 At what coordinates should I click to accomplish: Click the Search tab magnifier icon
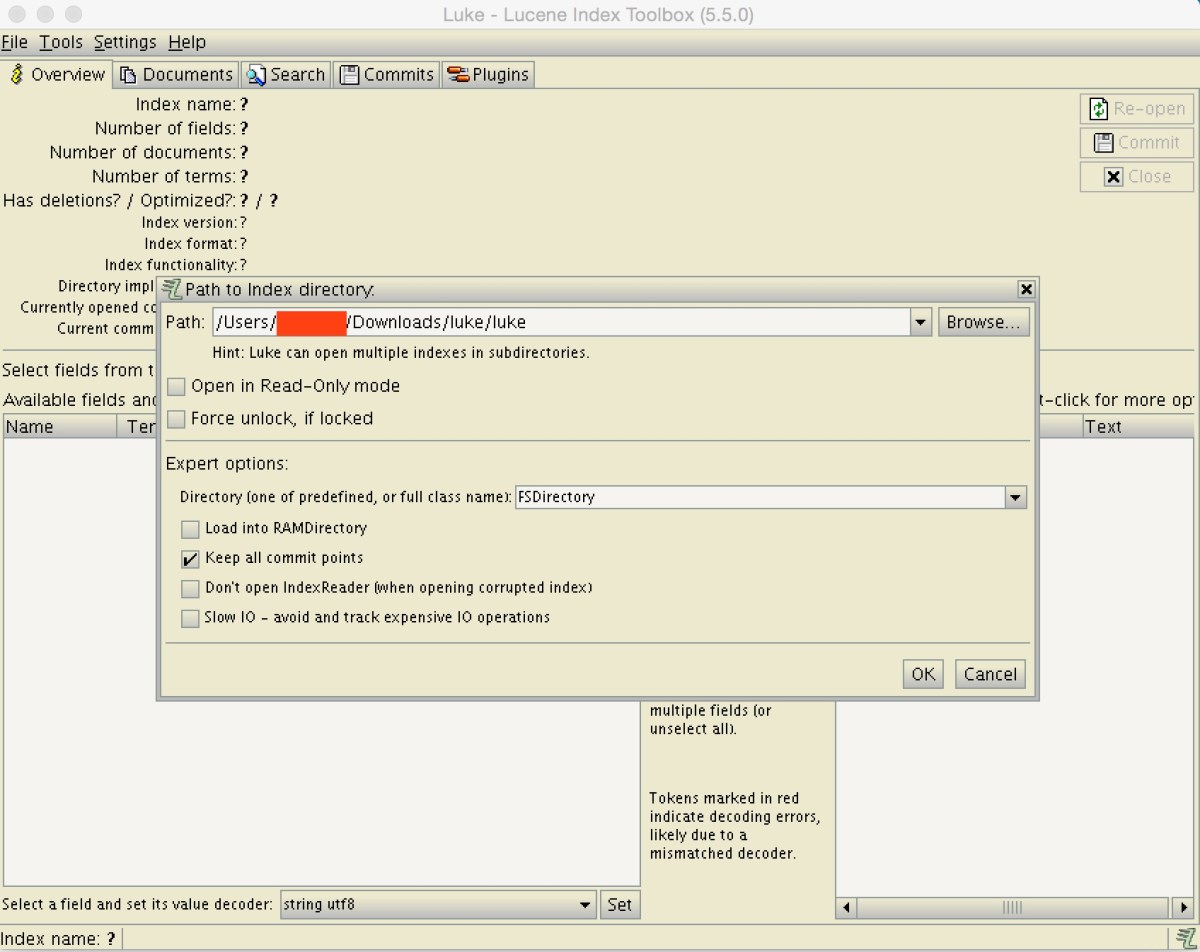pos(256,75)
